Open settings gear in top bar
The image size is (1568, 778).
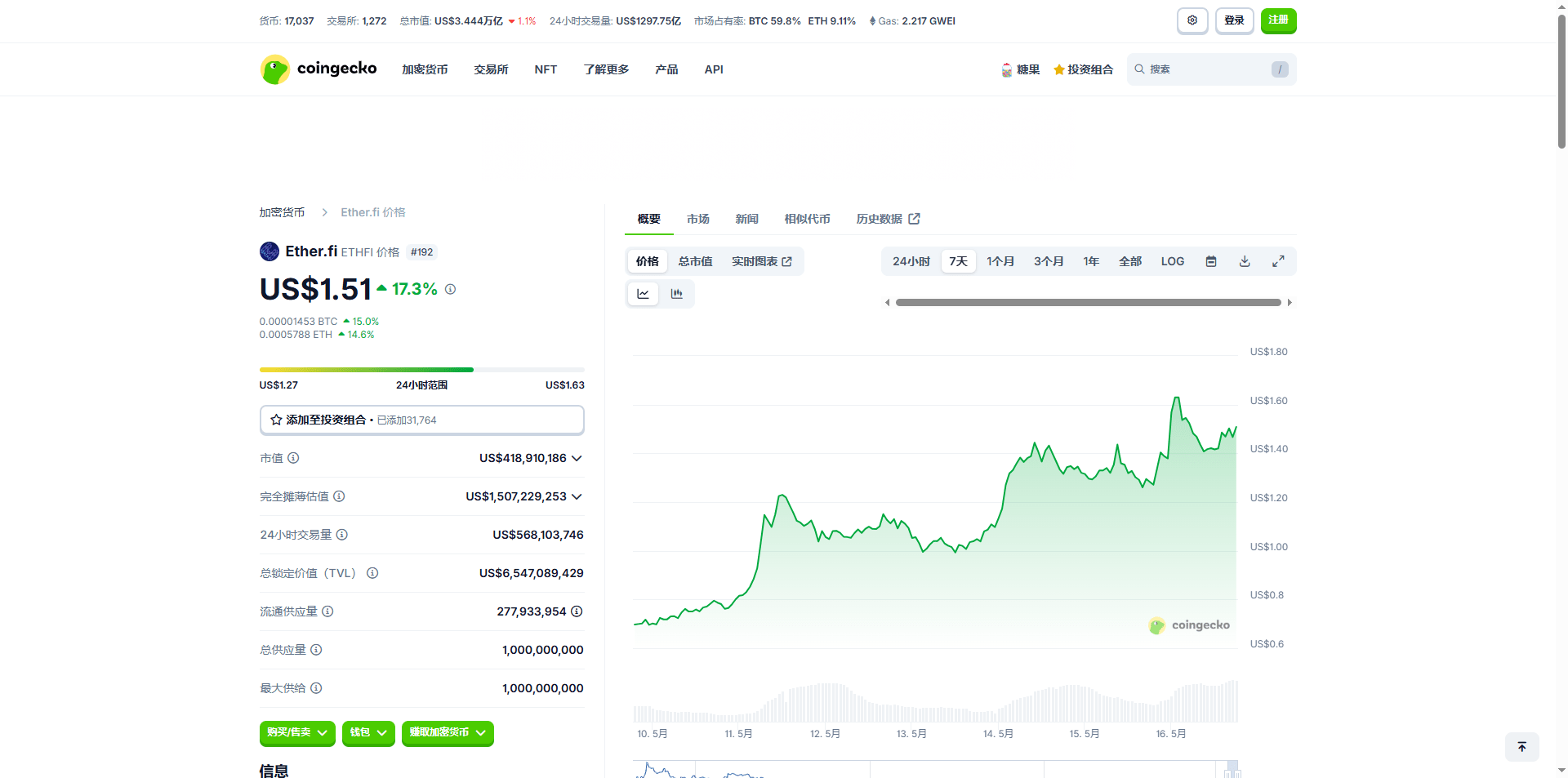(1192, 20)
